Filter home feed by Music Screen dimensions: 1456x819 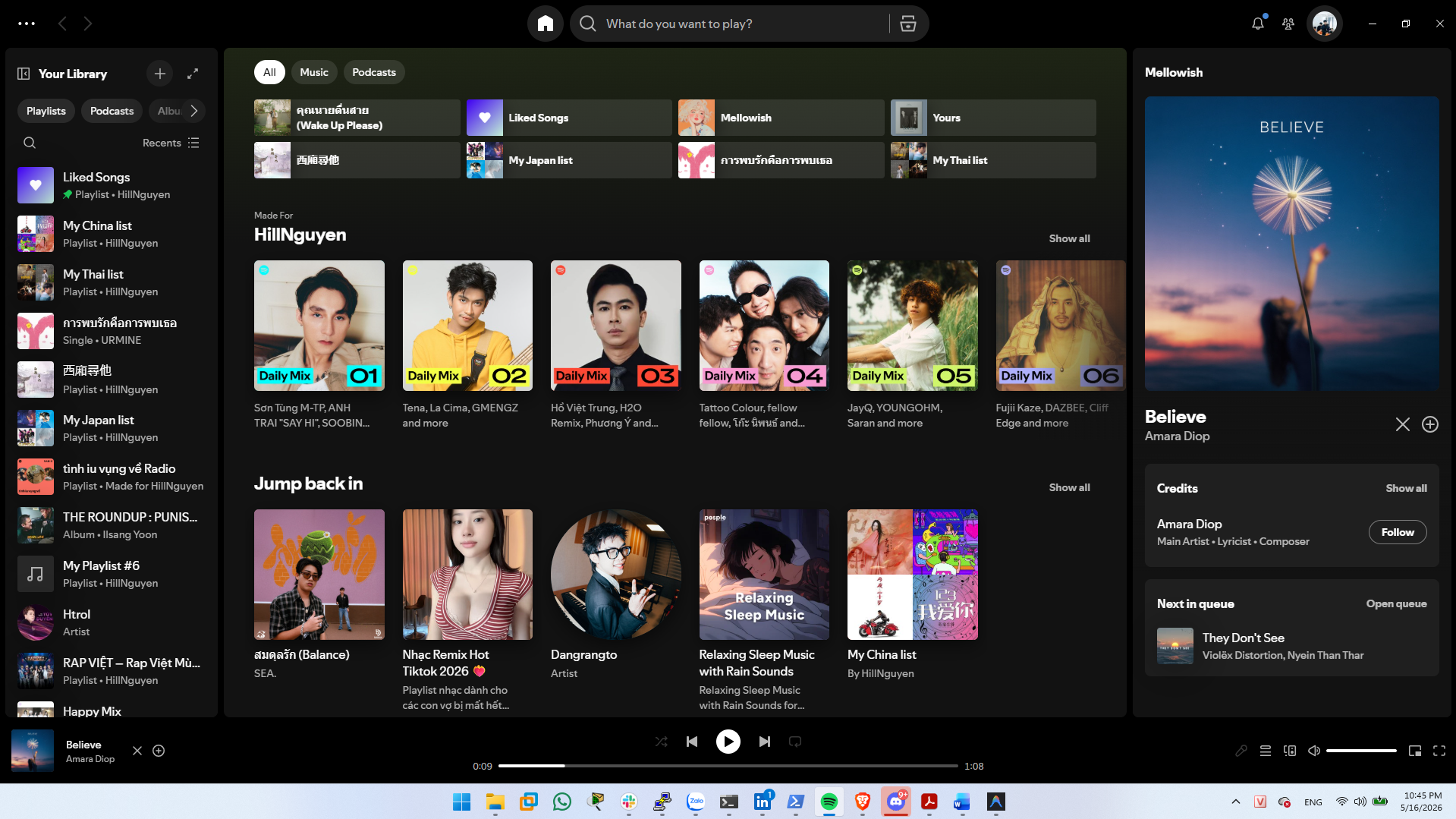tap(314, 72)
